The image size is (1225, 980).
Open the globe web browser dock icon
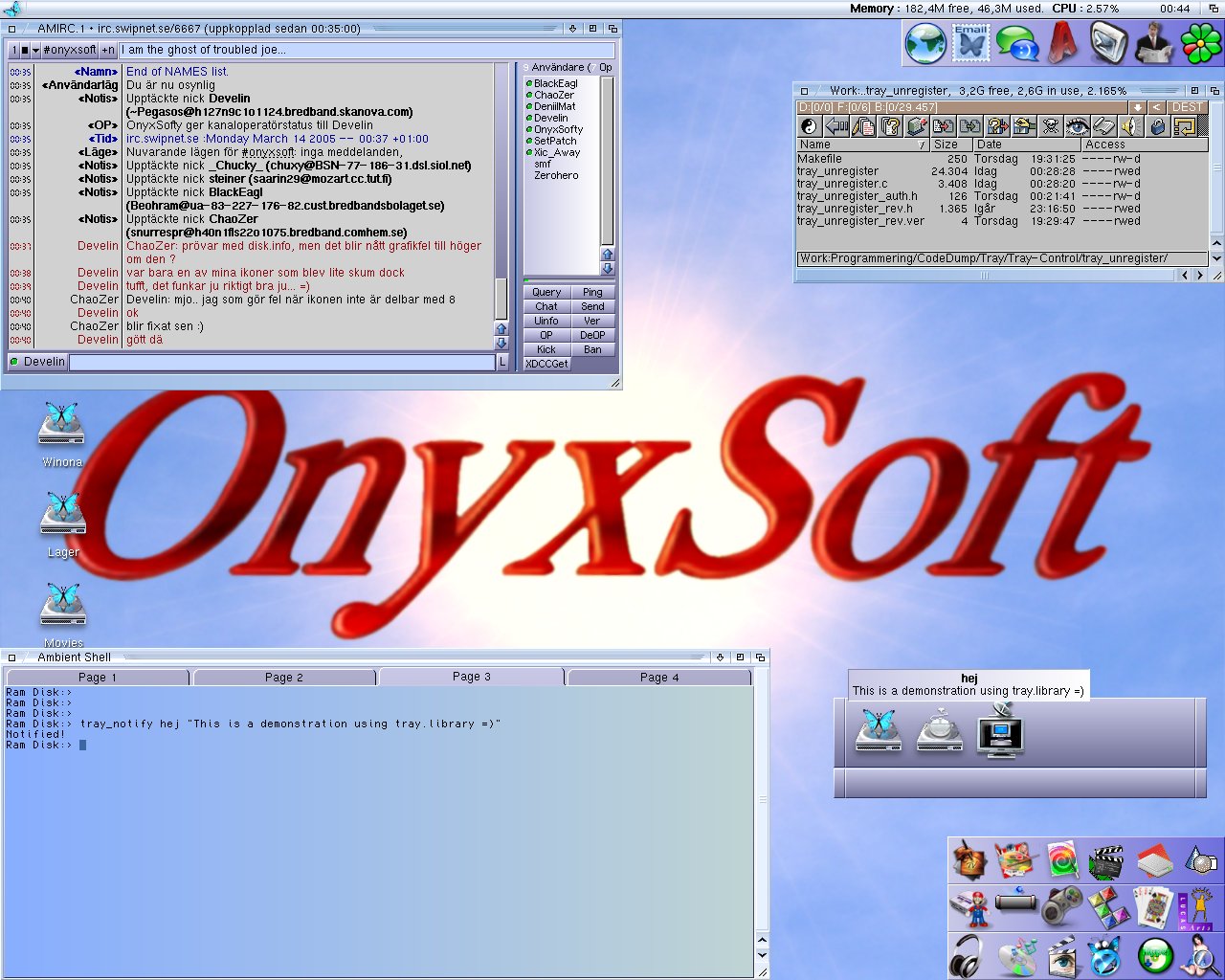925,43
